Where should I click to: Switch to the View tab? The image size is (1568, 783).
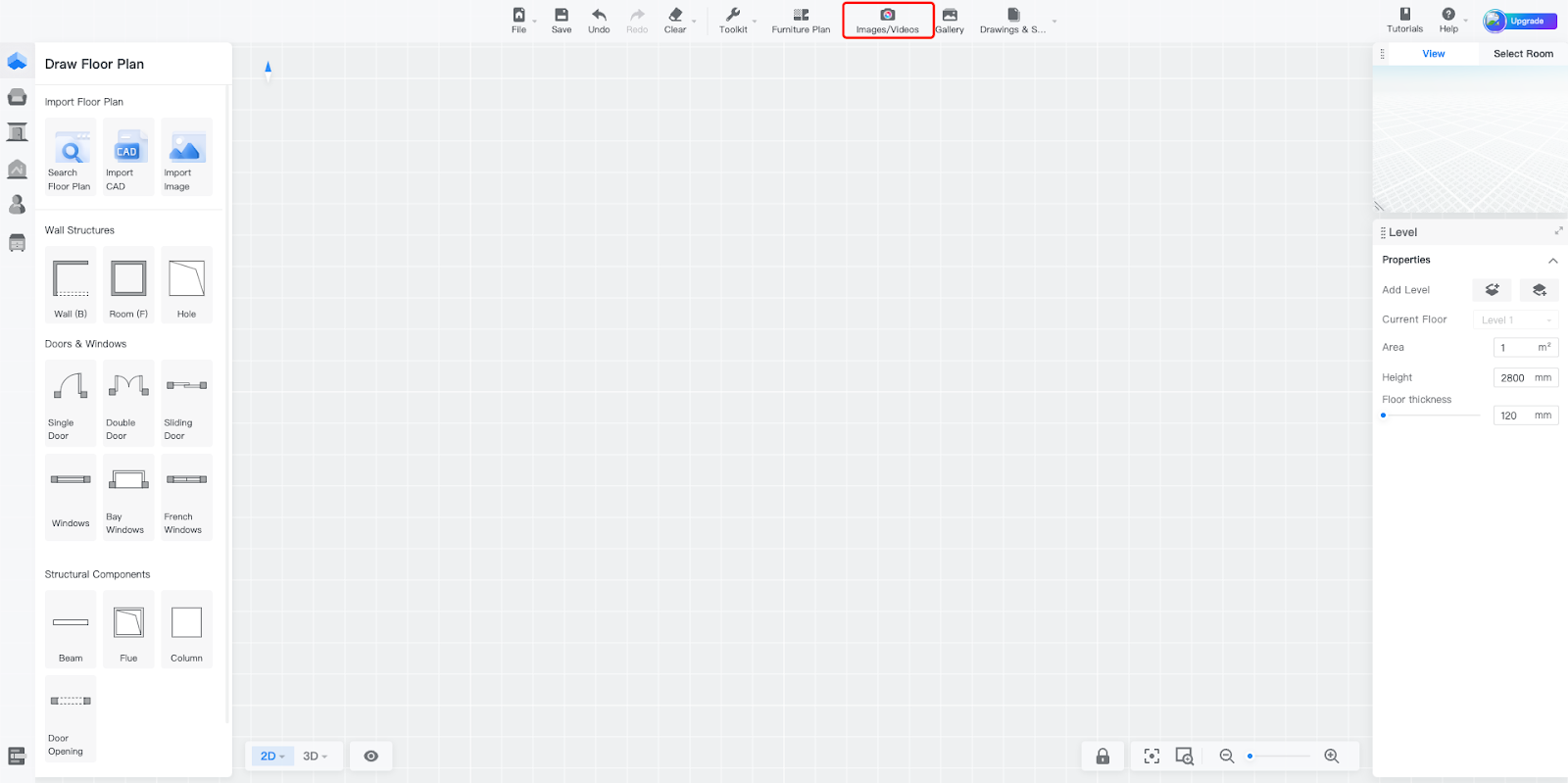pyautogui.click(x=1433, y=54)
